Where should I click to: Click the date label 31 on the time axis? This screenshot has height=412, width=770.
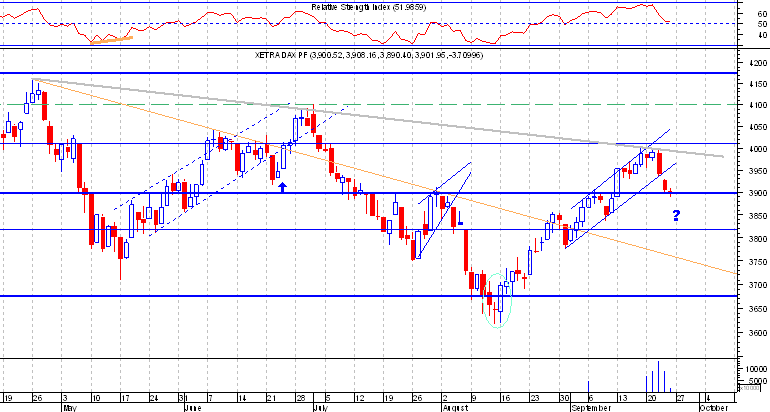pos(183,398)
